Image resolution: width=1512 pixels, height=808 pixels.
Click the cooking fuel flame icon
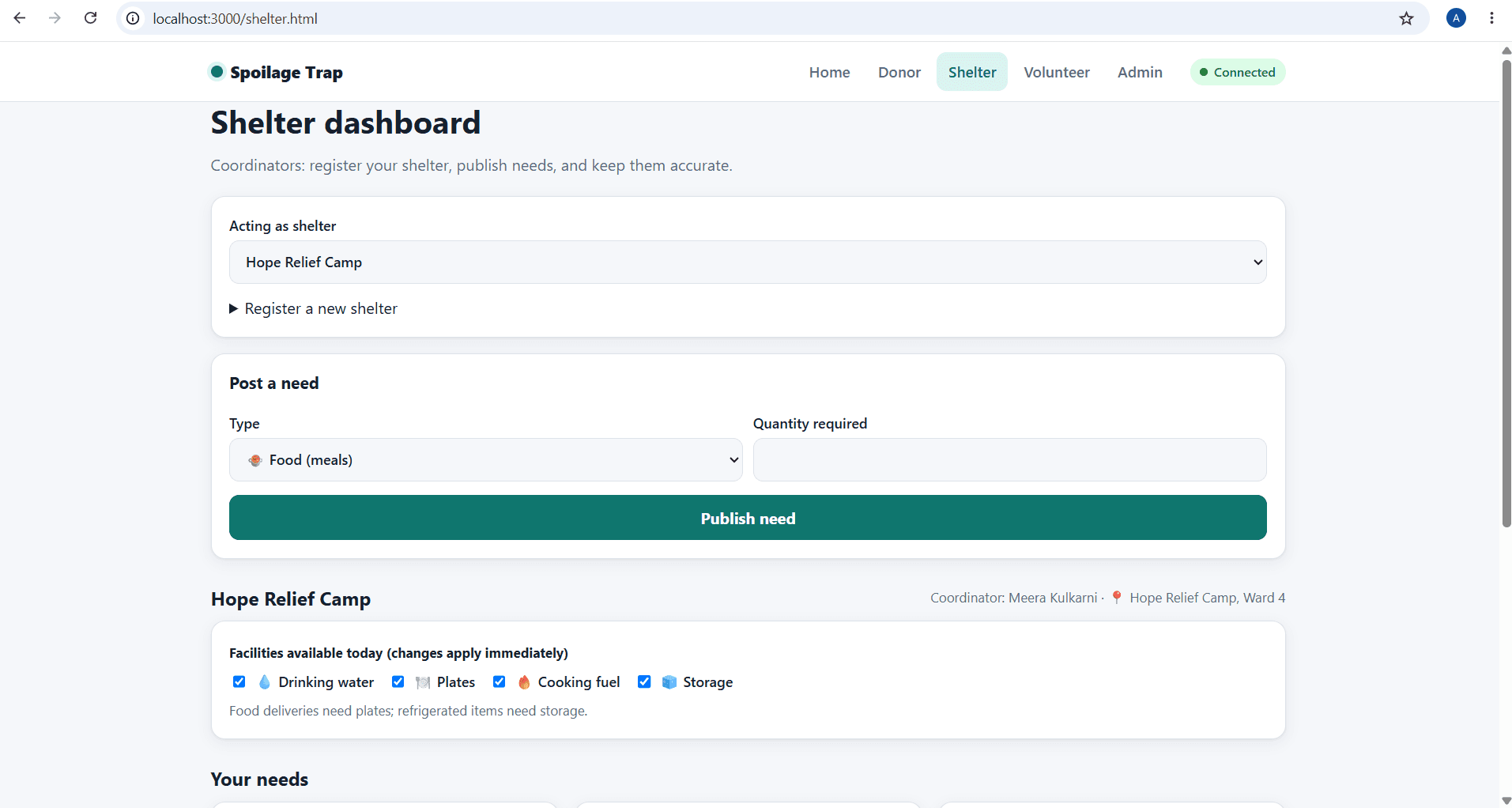[x=523, y=682]
